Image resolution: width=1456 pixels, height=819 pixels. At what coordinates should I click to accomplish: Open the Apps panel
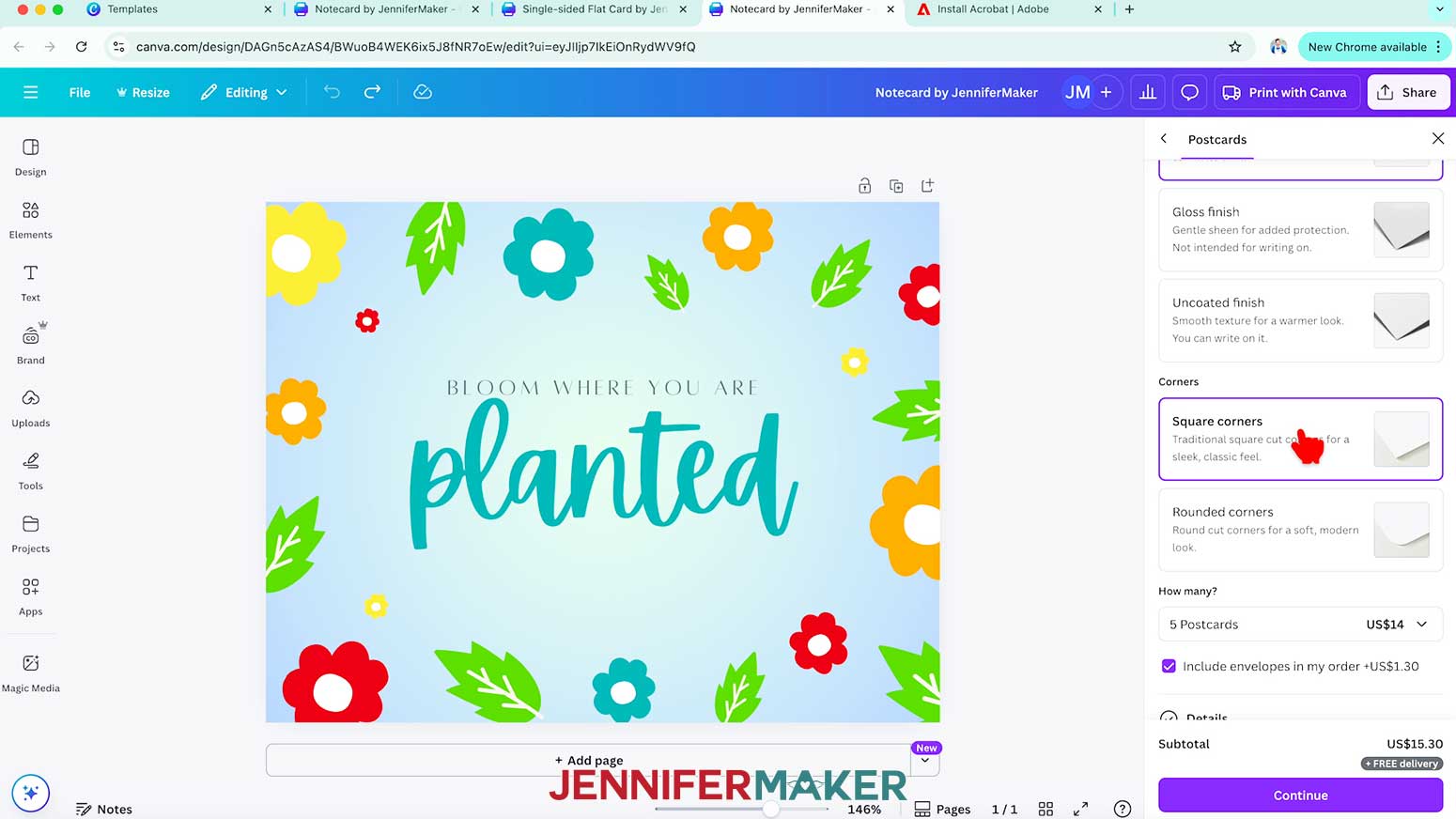30,596
